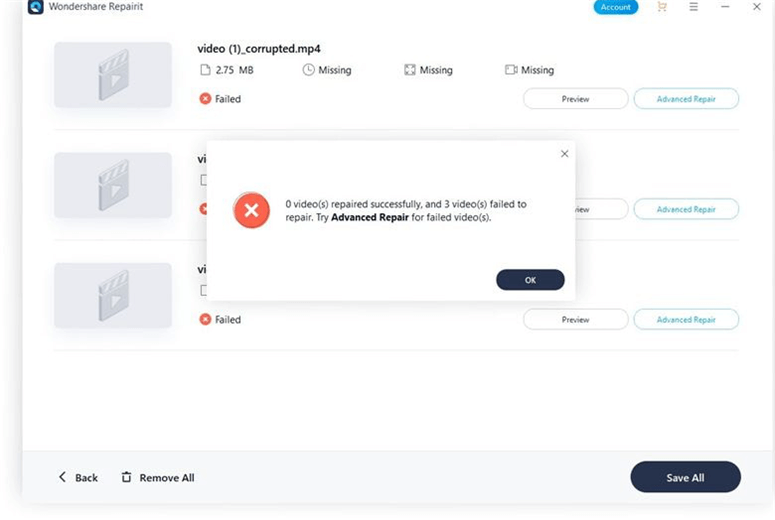This screenshot has width=775, height=520.
Task: Click the Failed status icon of first video
Action: pos(205,99)
